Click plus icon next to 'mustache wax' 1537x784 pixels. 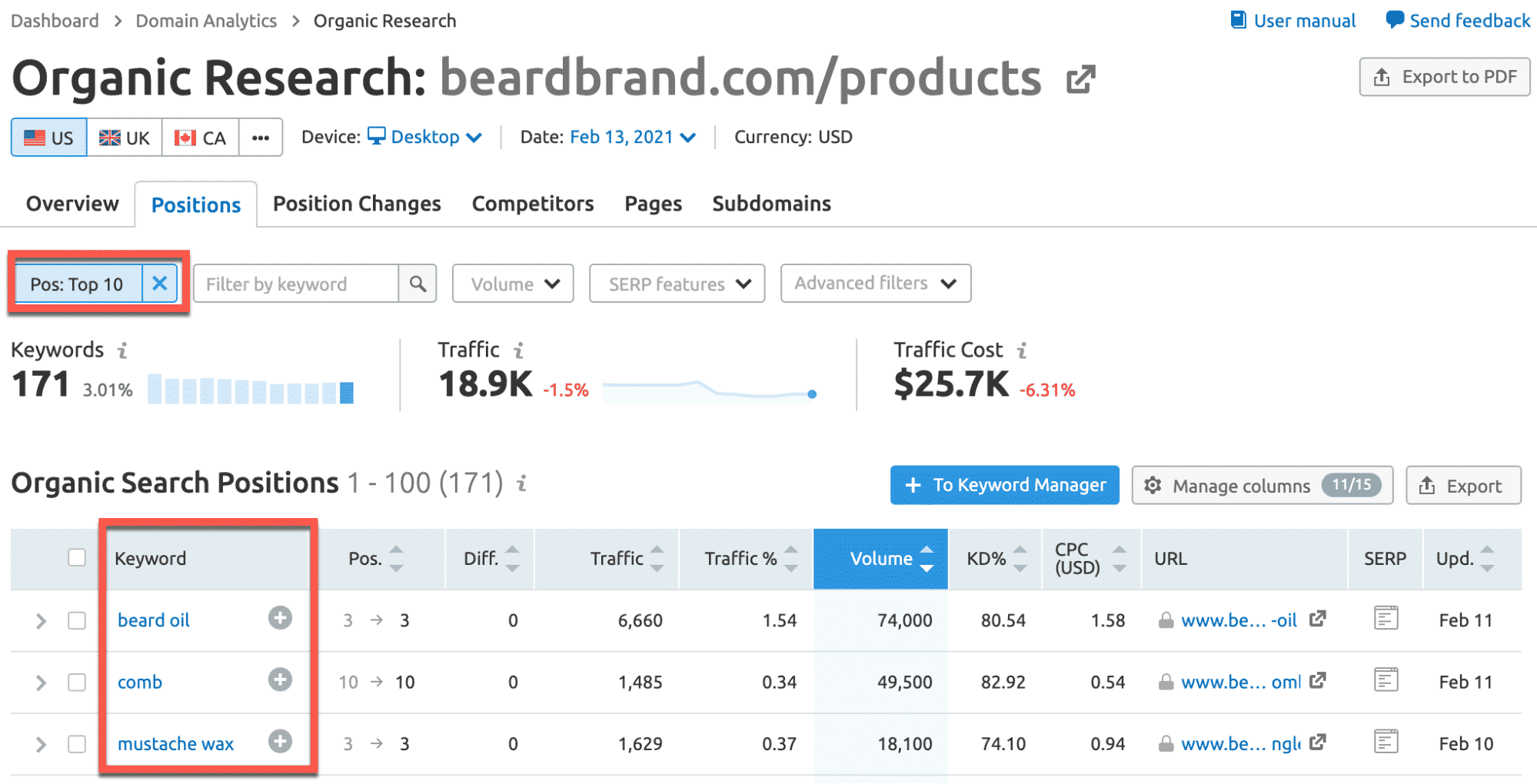pos(280,742)
